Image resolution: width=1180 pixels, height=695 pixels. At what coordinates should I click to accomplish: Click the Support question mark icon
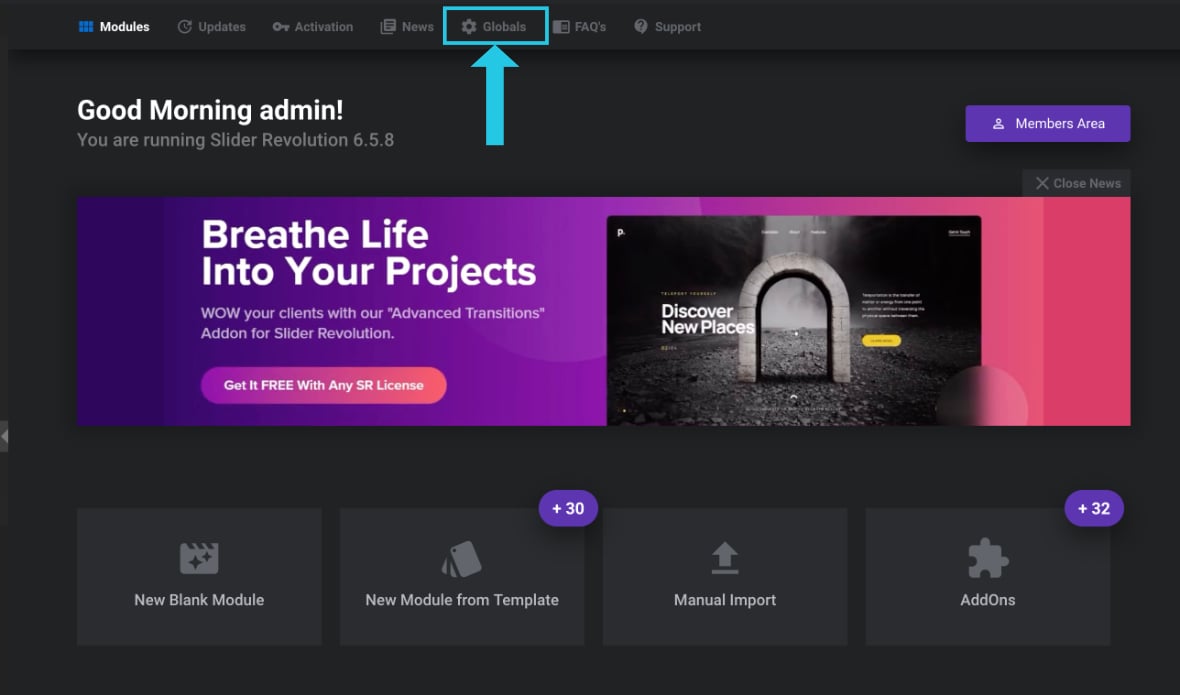pos(640,26)
